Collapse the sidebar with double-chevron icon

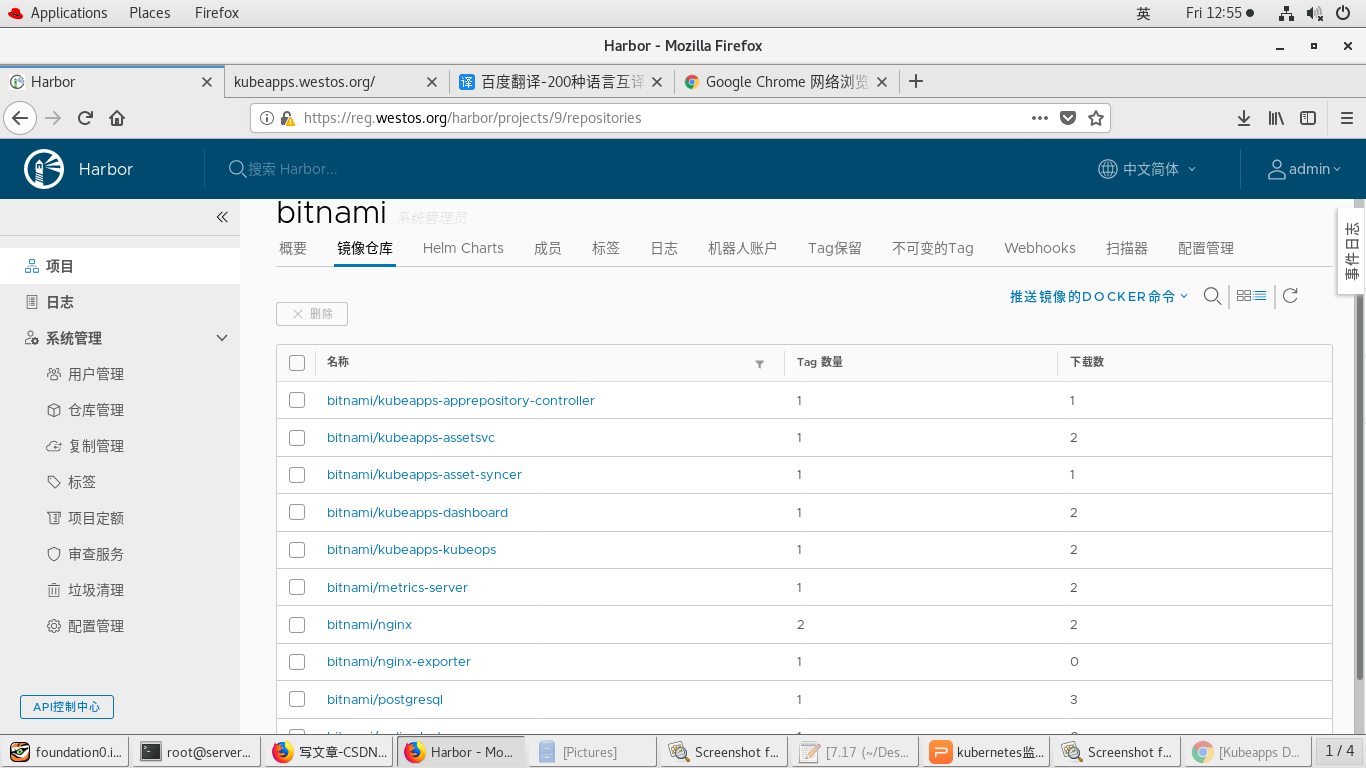[x=222, y=217]
